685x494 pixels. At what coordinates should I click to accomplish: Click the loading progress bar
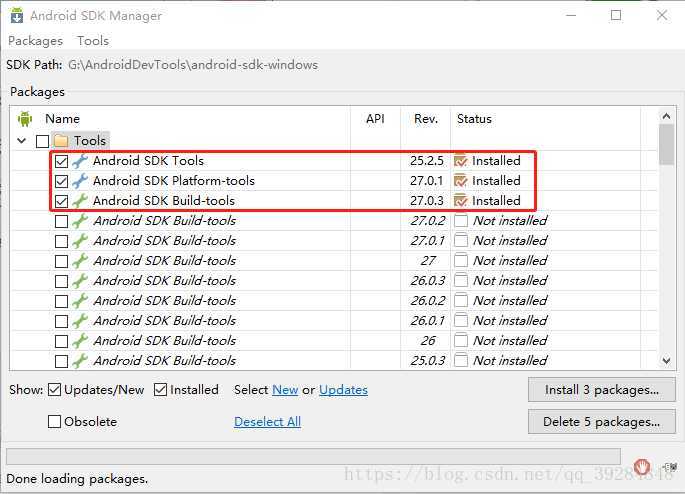click(313, 456)
